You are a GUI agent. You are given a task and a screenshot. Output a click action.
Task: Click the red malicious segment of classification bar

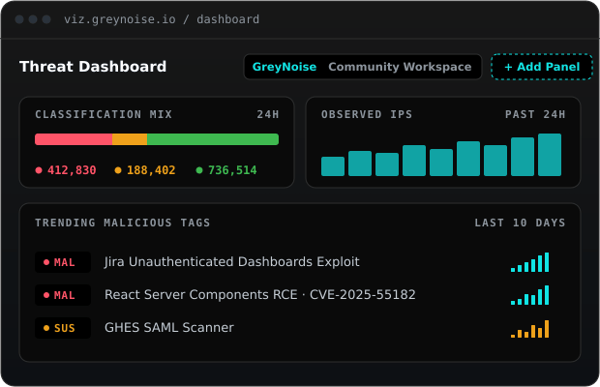(73, 139)
